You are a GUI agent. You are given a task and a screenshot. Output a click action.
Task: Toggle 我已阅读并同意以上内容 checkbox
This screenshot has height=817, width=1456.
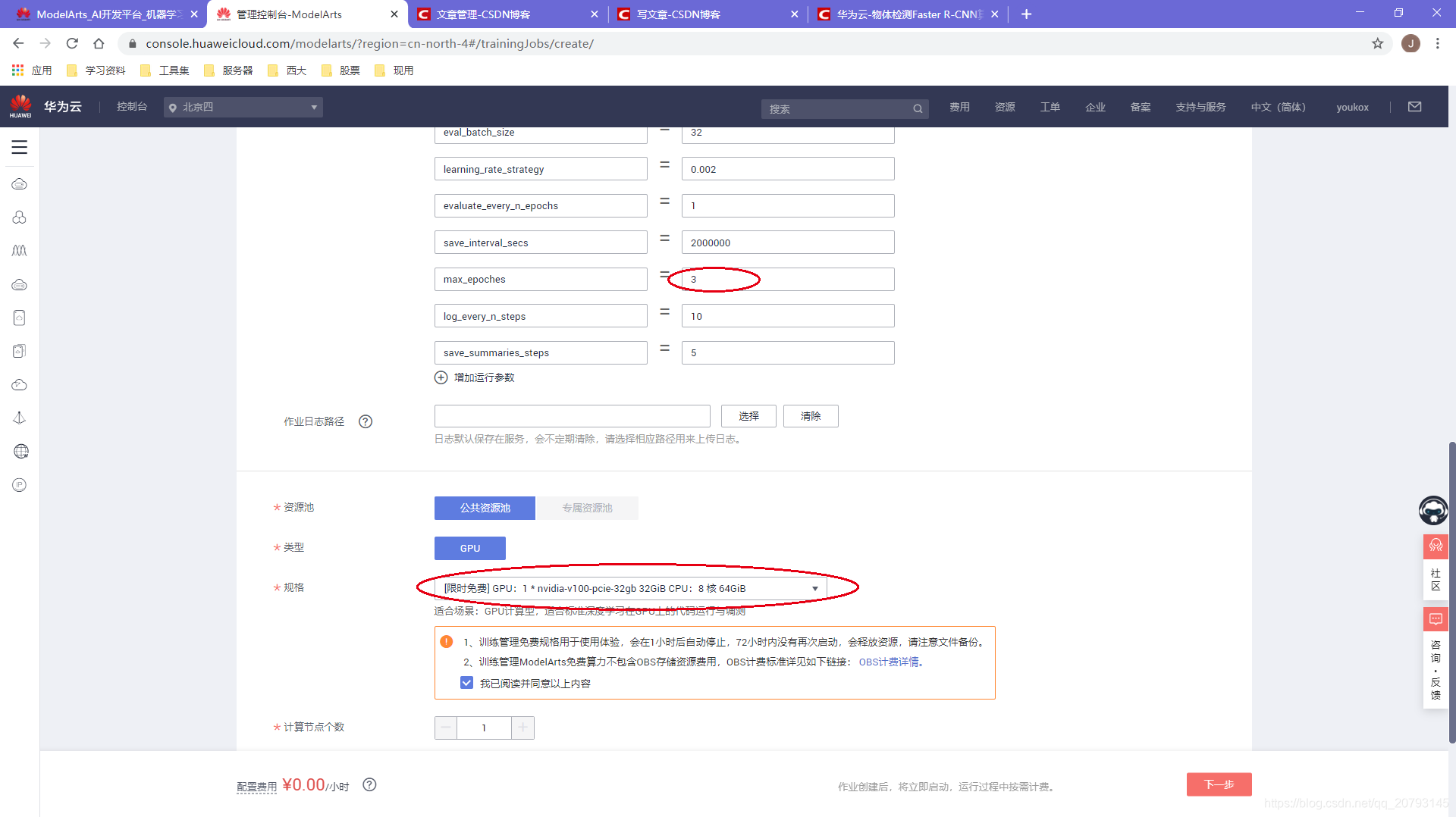click(x=466, y=683)
